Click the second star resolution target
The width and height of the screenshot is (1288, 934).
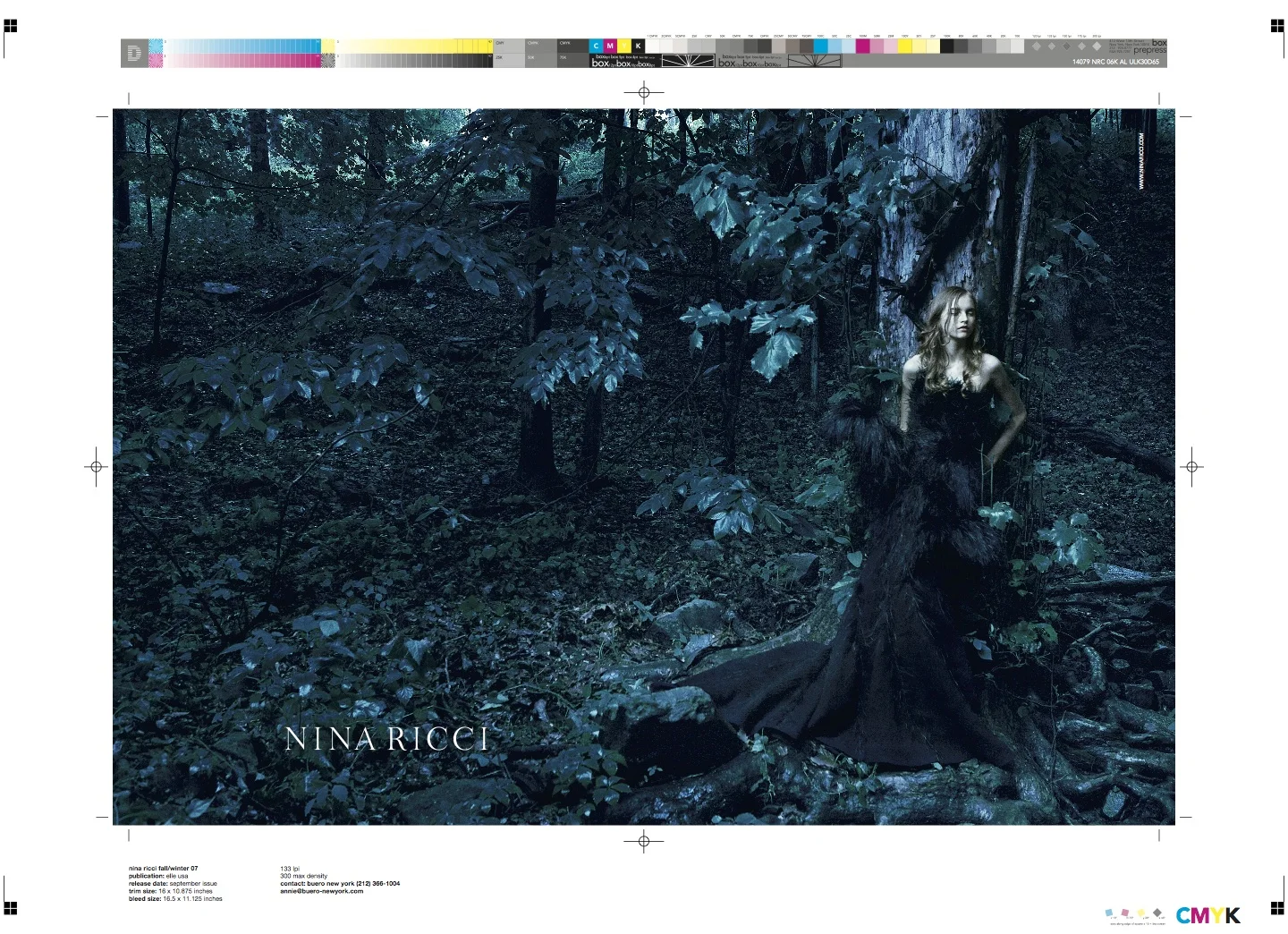click(x=815, y=61)
